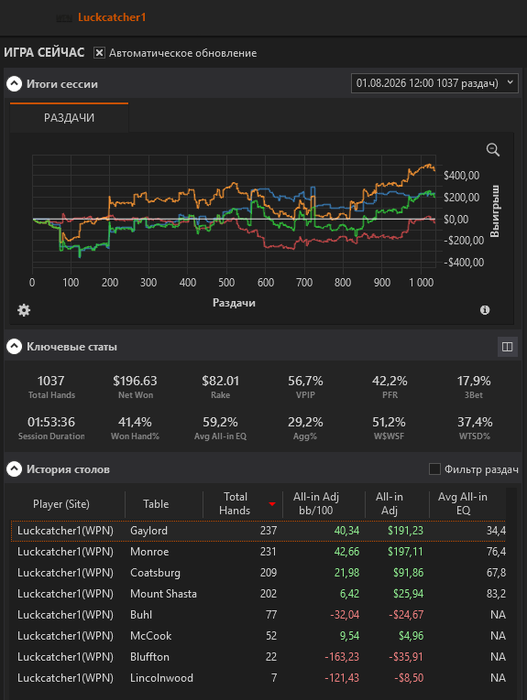The height and width of the screenshot is (700, 527).
Task: Click the Net Won $196.63 stat
Action: click(x=135, y=387)
